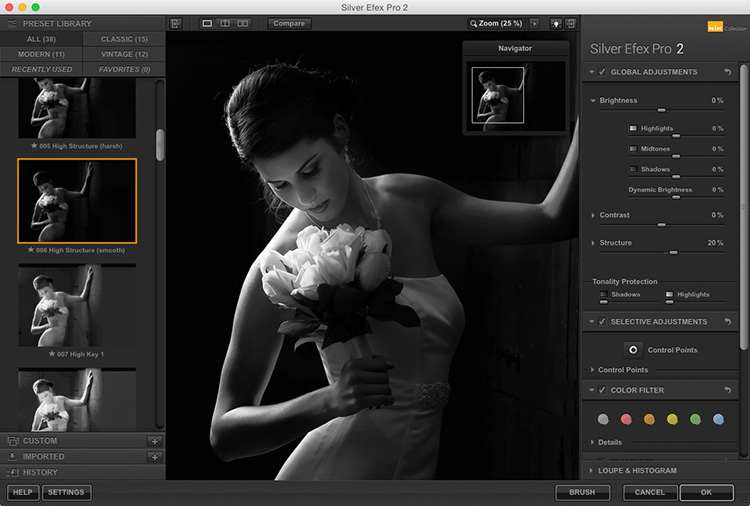Click the Highlights brightness icon
This screenshot has height=506, width=750.
click(633, 128)
